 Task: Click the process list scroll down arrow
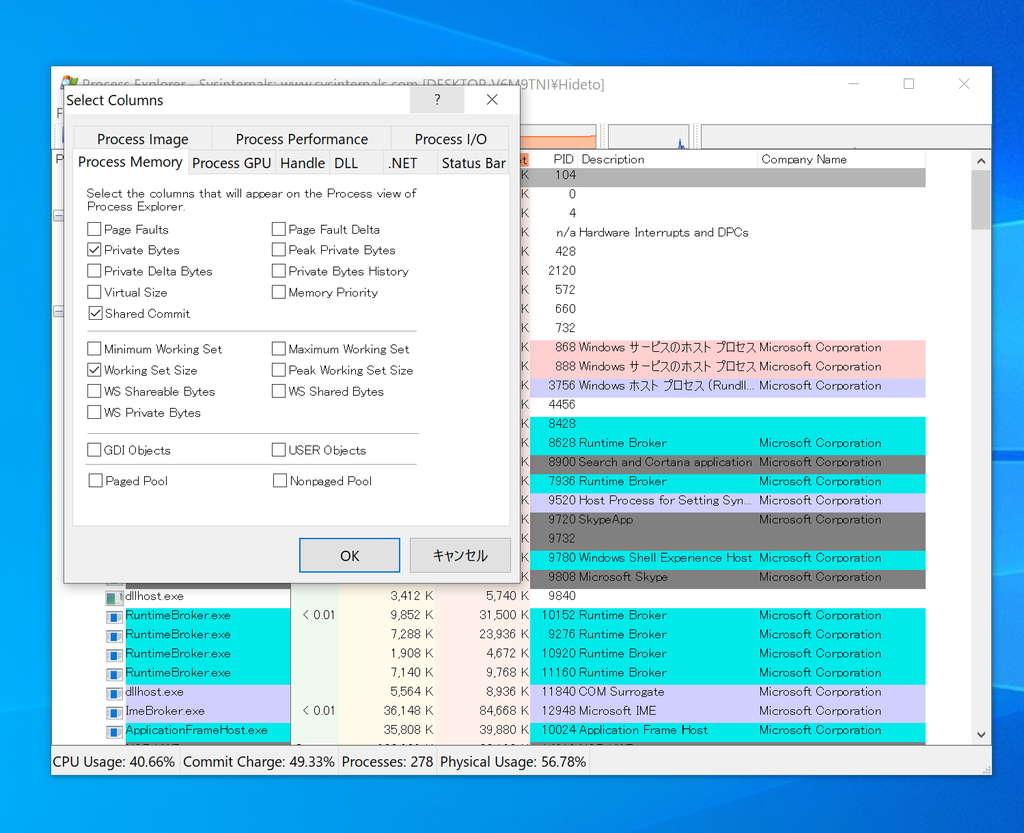coord(981,734)
